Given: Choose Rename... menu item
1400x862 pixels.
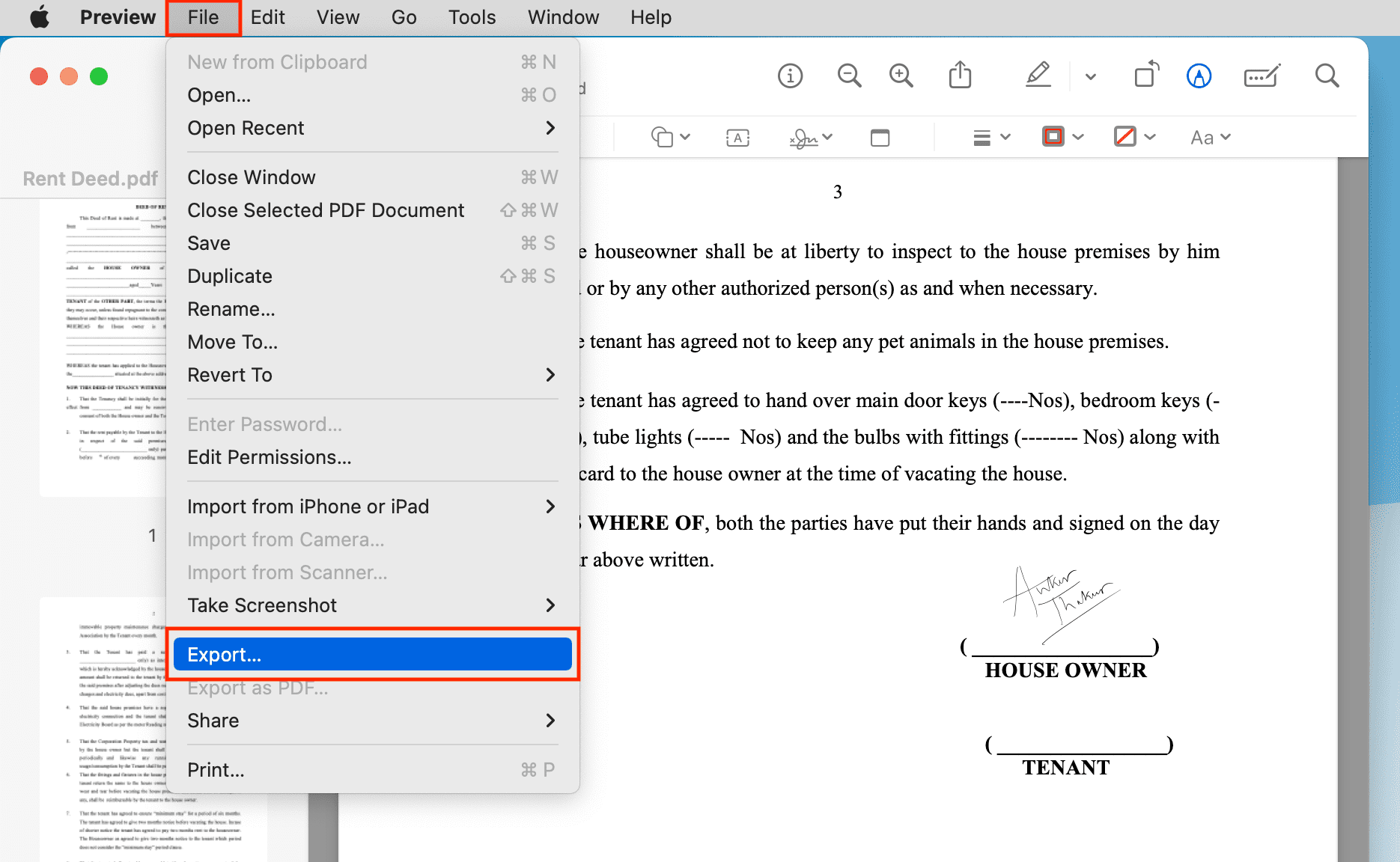Looking at the screenshot, I should point(372,309).
